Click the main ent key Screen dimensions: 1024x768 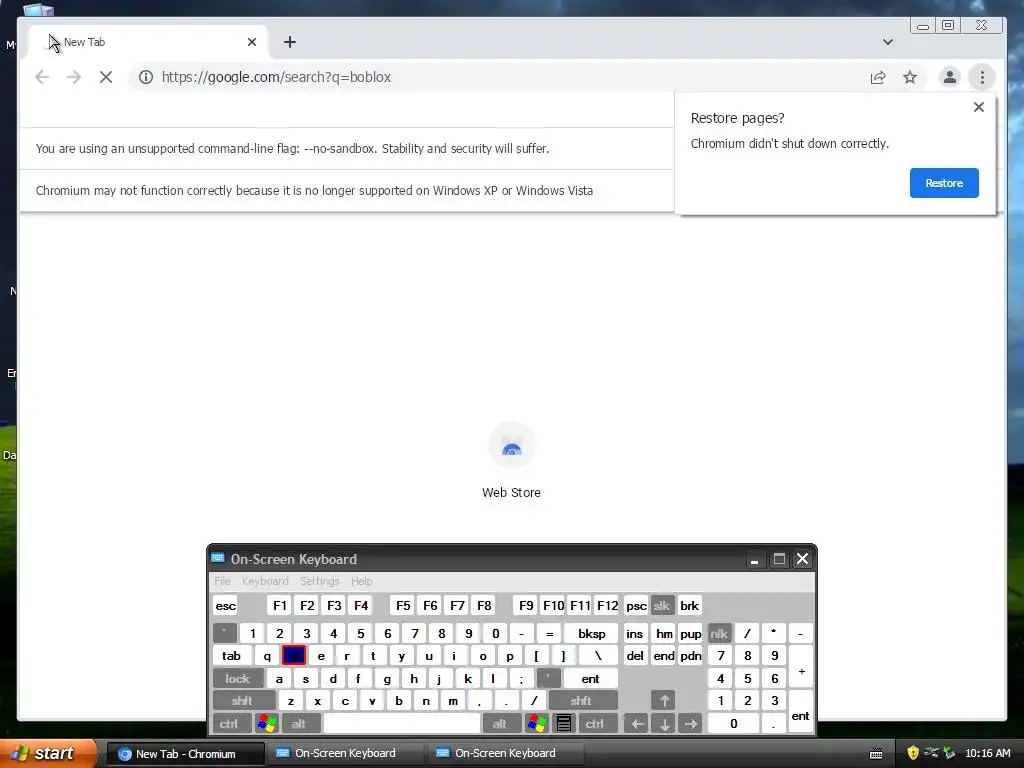[x=590, y=679]
